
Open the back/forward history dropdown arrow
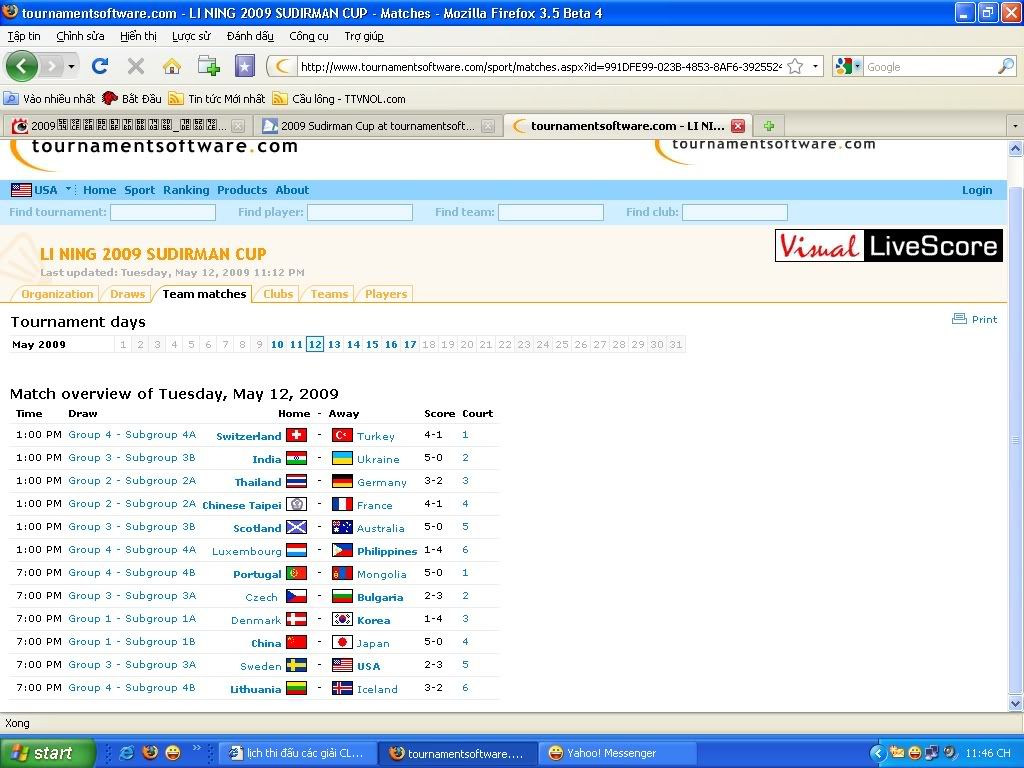pos(71,66)
